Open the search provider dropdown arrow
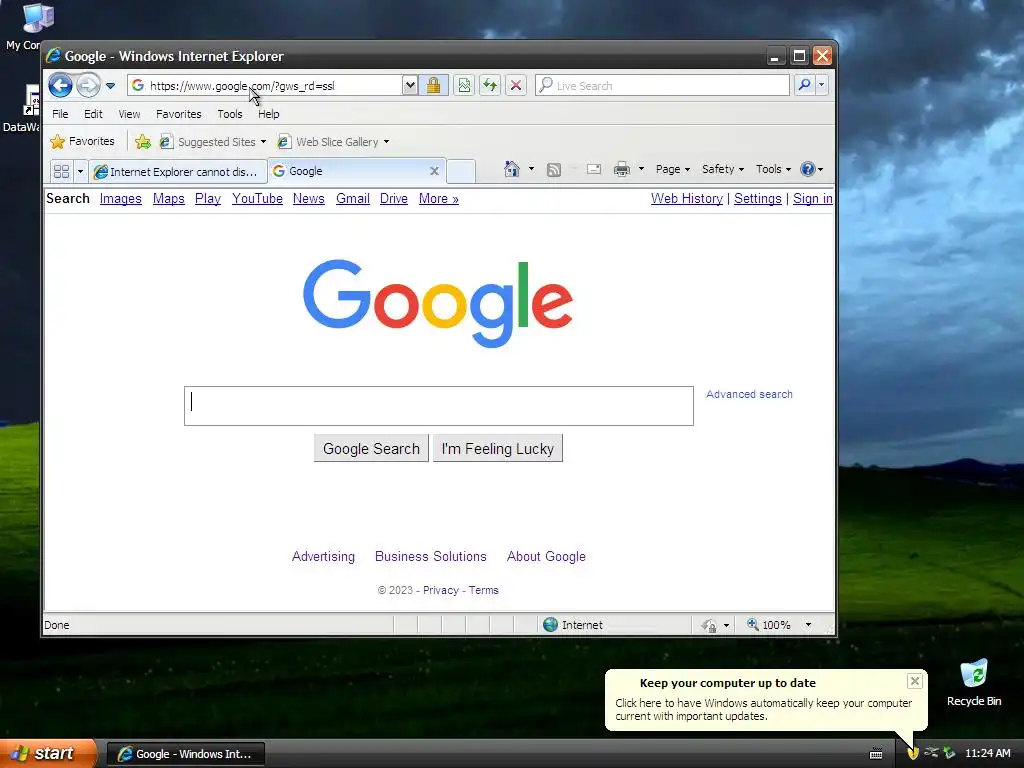This screenshot has width=1024, height=768. [822, 85]
